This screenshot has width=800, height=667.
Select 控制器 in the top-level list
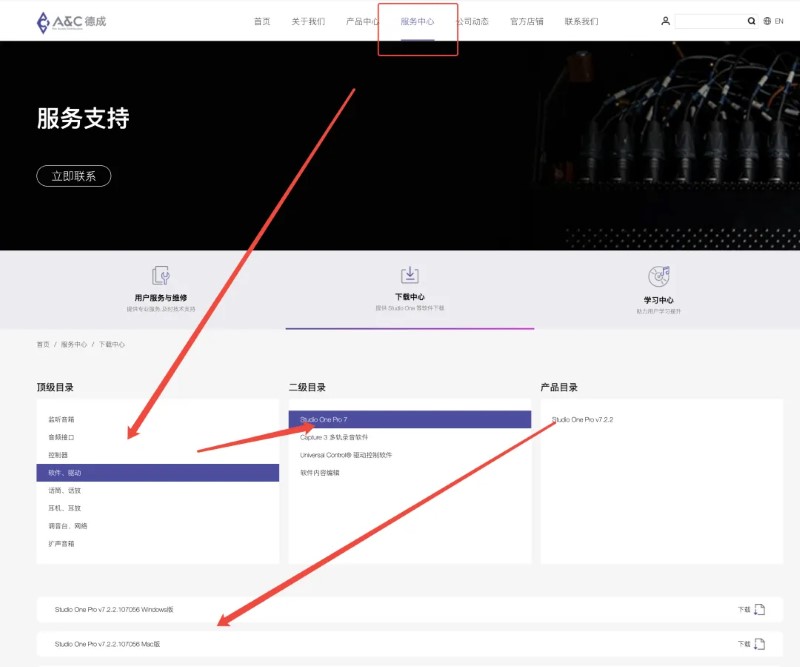point(158,455)
